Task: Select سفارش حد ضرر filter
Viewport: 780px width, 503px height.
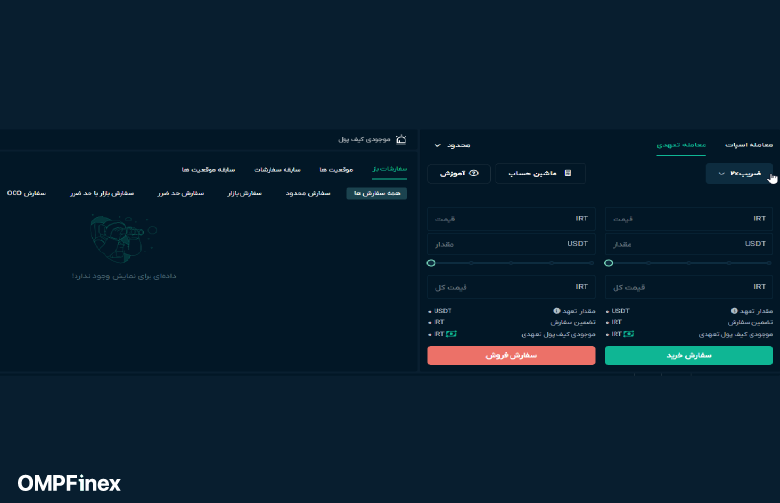Action: [181, 193]
